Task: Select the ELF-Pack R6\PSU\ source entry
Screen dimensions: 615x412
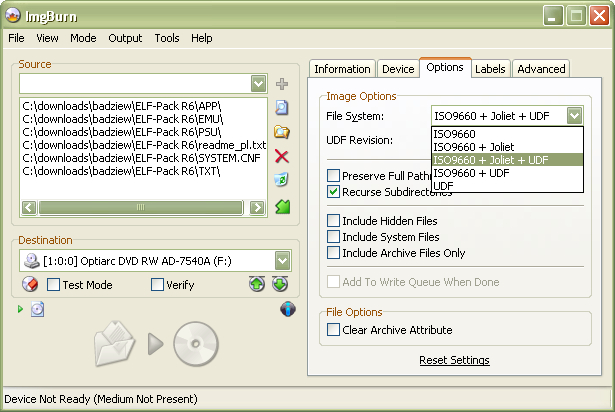Action: tap(122, 132)
